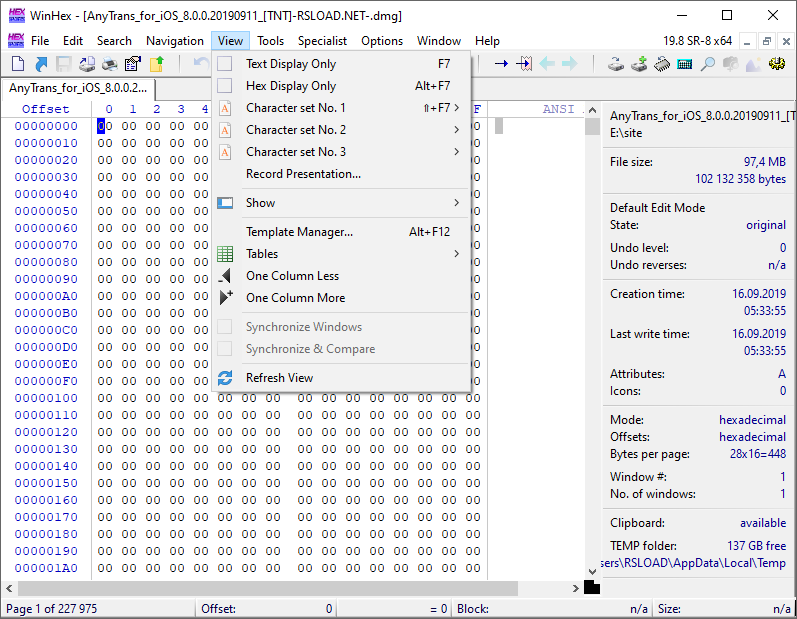This screenshot has width=797, height=619.
Task: Open the Options menu
Action: pyautogui.click(x=382, y=41)
